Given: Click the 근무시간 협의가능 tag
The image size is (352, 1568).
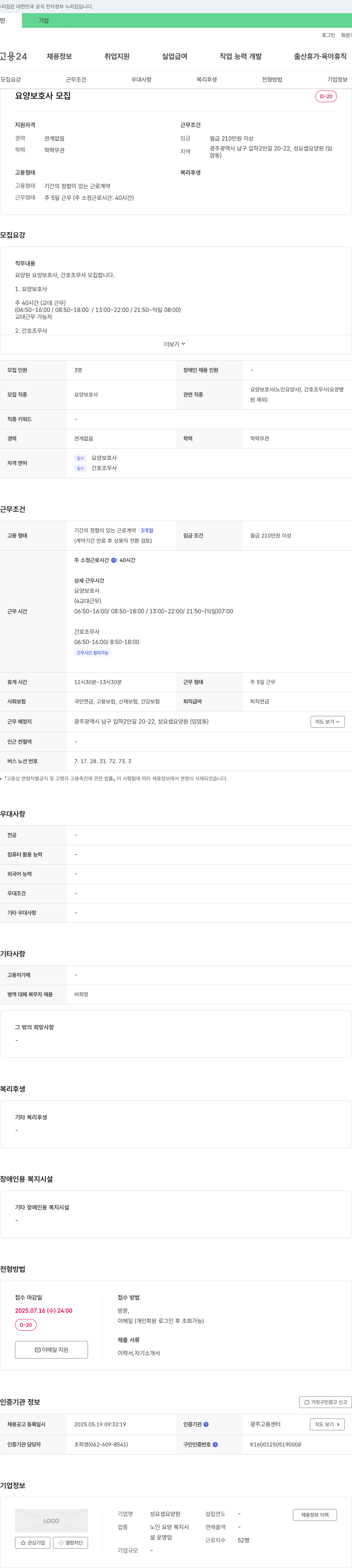Looking at the screenshot, I should [x=92, y=653].
